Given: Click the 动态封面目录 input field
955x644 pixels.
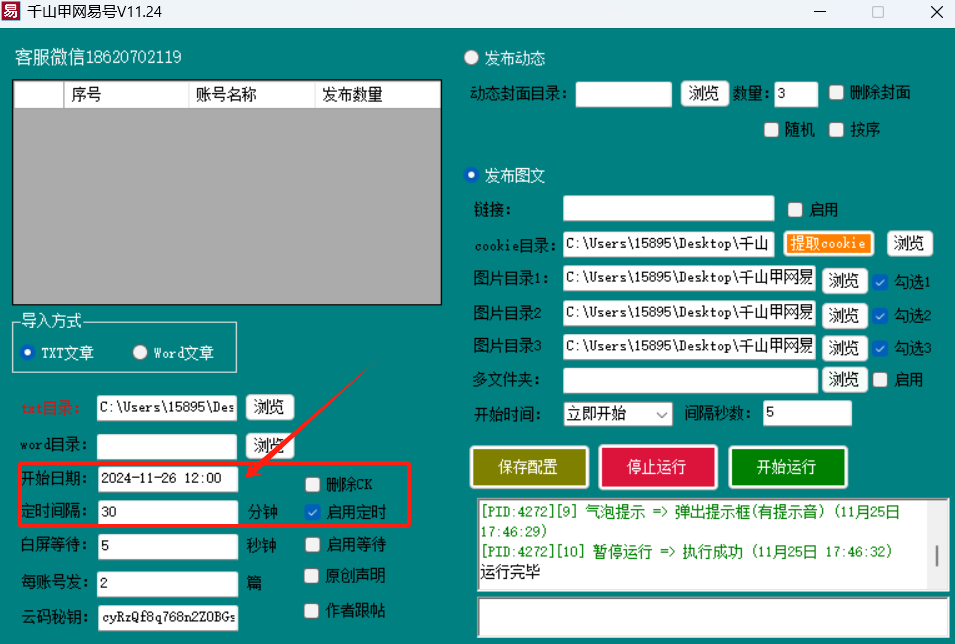Looking at the screenshot, I should coord(624,94).
